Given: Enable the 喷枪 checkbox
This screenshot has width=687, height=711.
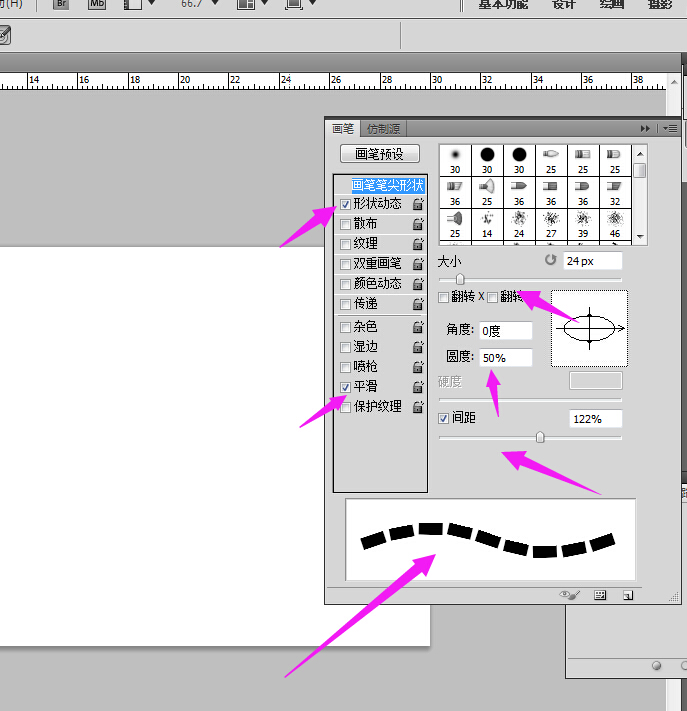Looking at the screenshot, I should (x=346, y=367).
